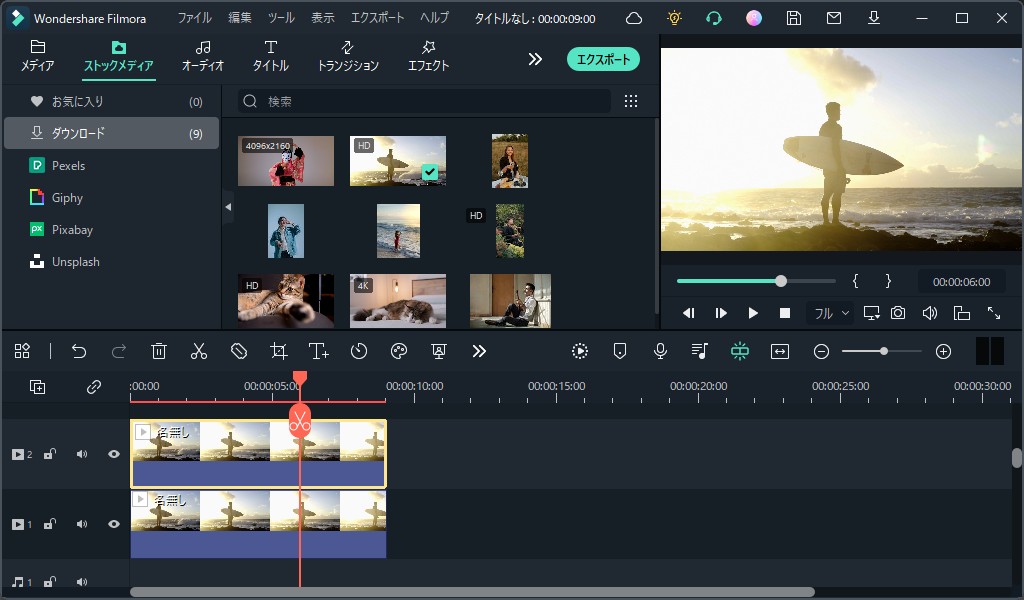Take a snapshot with camera icon

point(898,313)
